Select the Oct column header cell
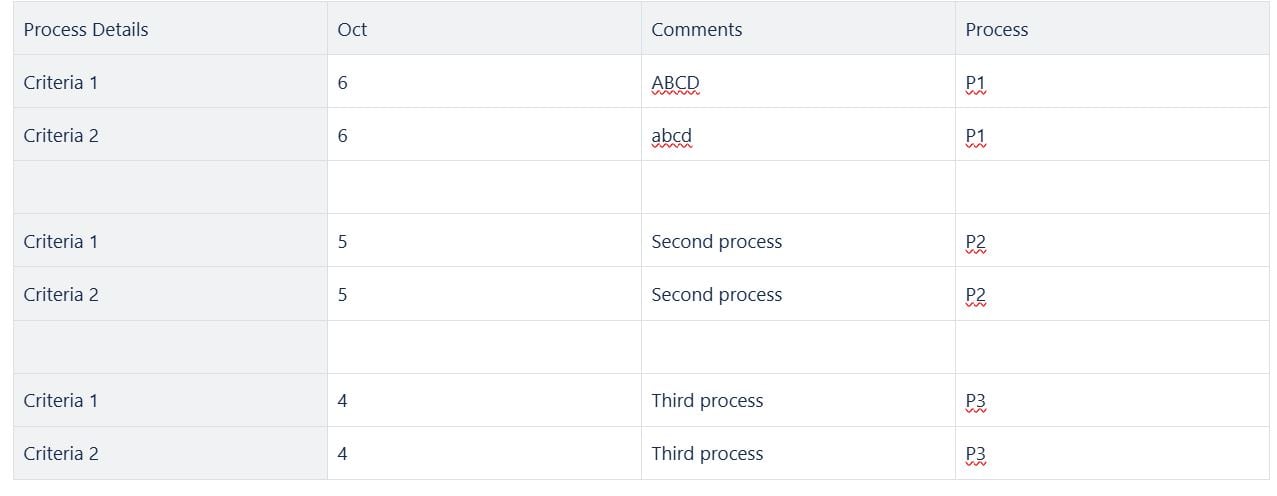This screenshot has width=1277, height=496. point(484,29)
